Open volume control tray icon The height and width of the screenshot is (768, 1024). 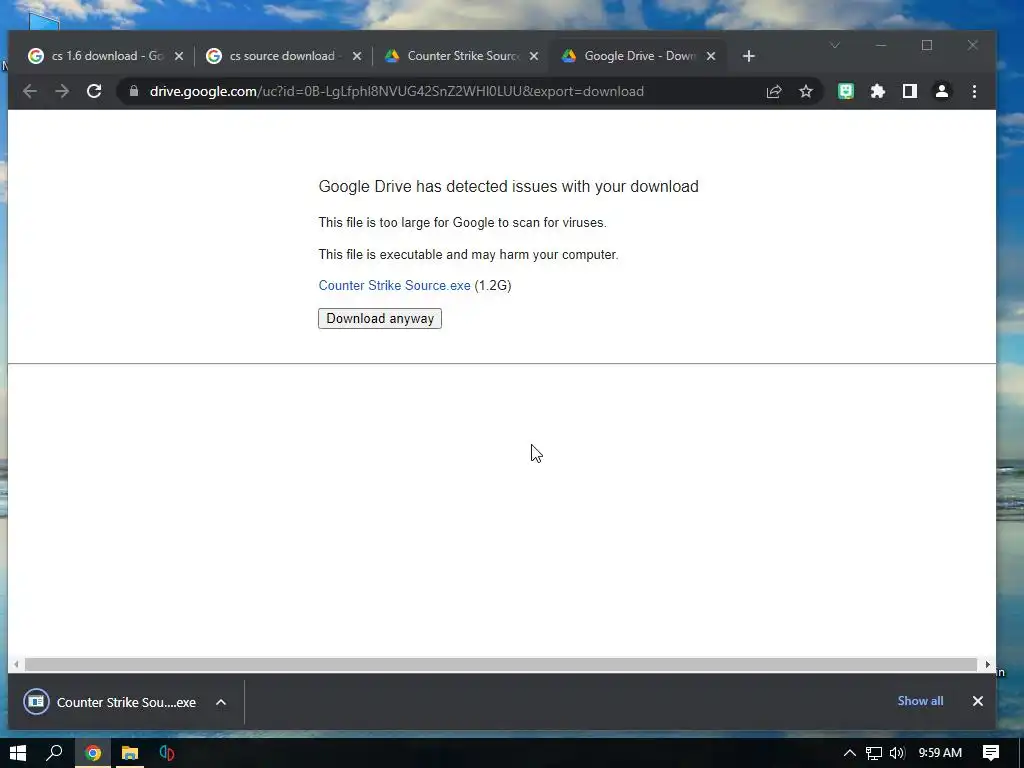pos(897,753)
